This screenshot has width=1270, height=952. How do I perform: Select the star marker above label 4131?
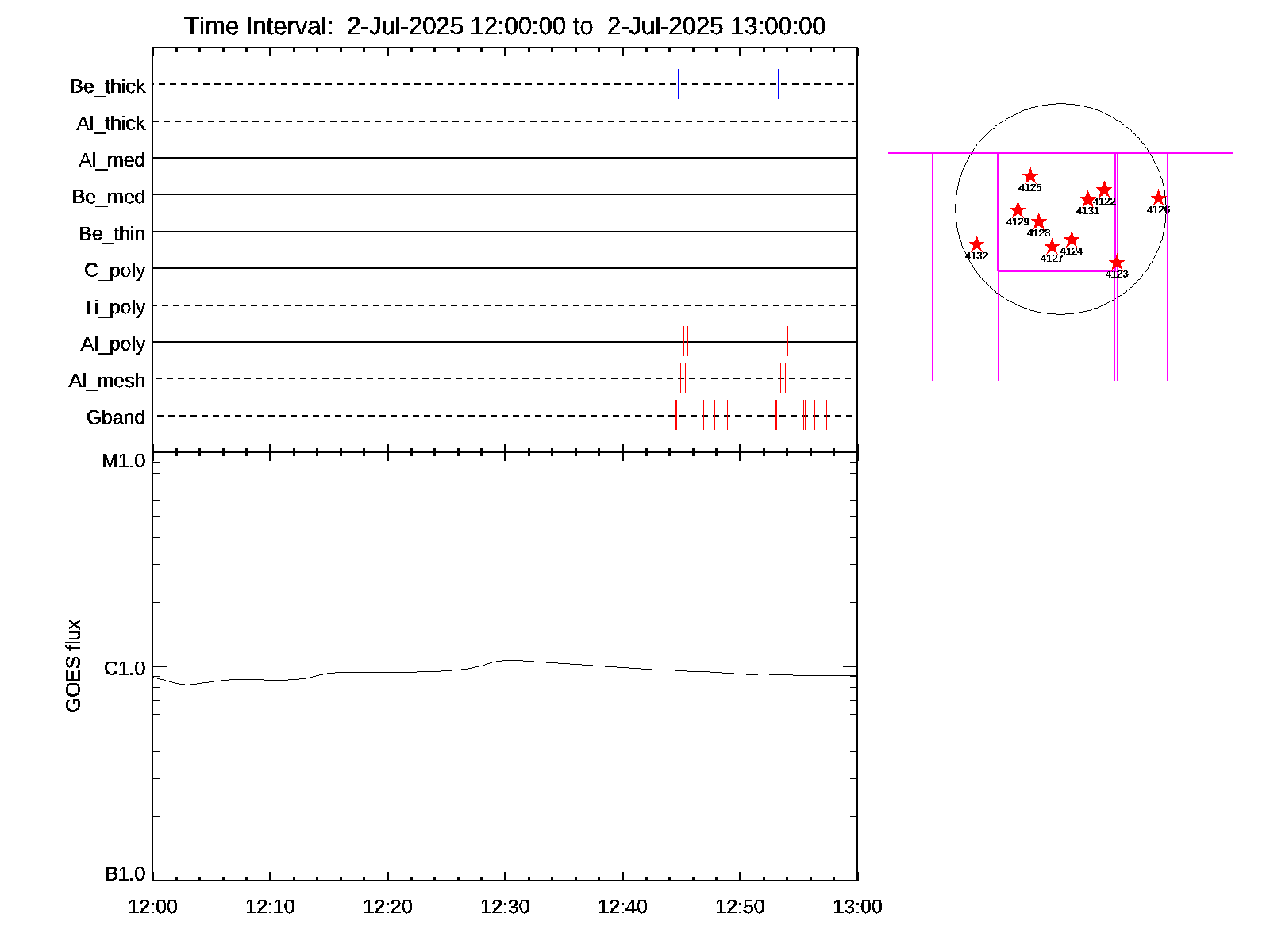coord(1087,199)
